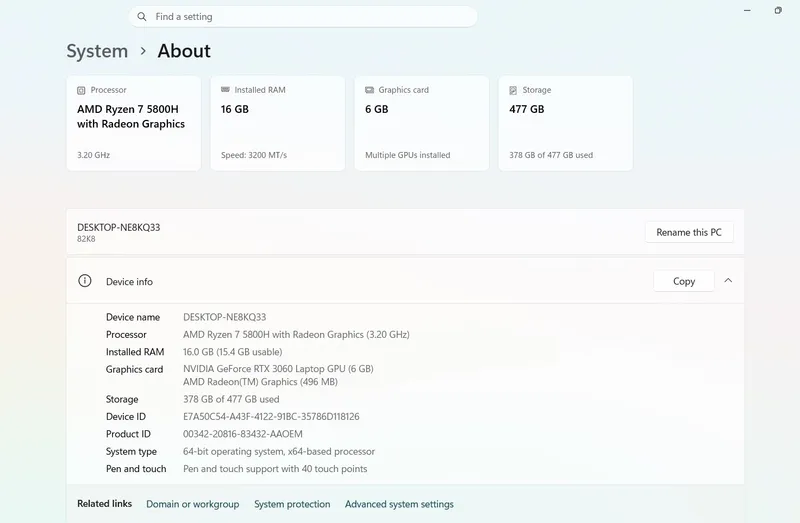Click NVIDIA GeForce RTX 3060 Laptop GPU text
800x523 pixels.
pos(278,369)
